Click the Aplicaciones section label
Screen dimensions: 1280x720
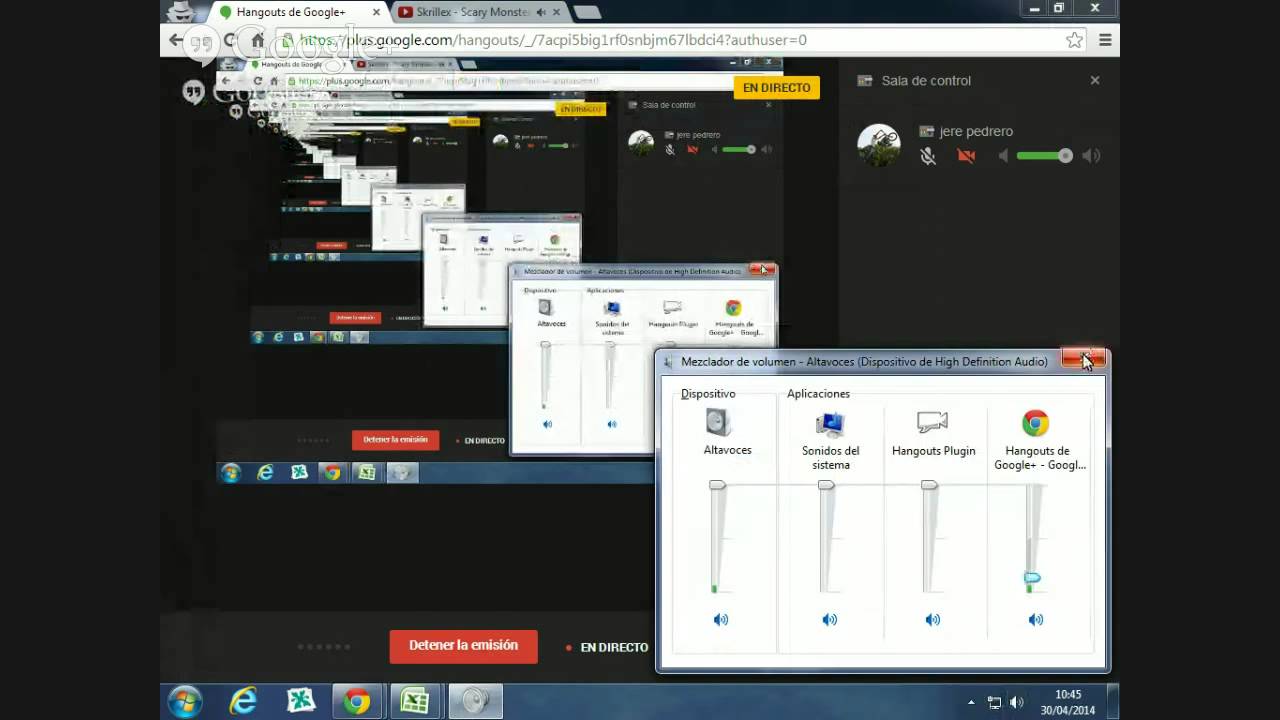coord(818,394)
